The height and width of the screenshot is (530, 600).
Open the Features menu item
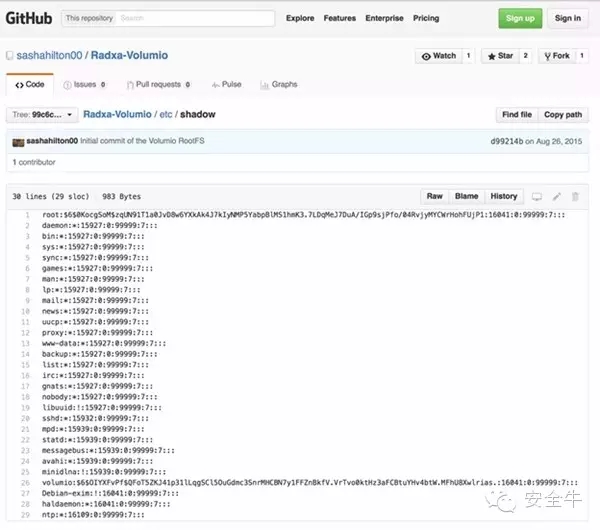point(339,18)
